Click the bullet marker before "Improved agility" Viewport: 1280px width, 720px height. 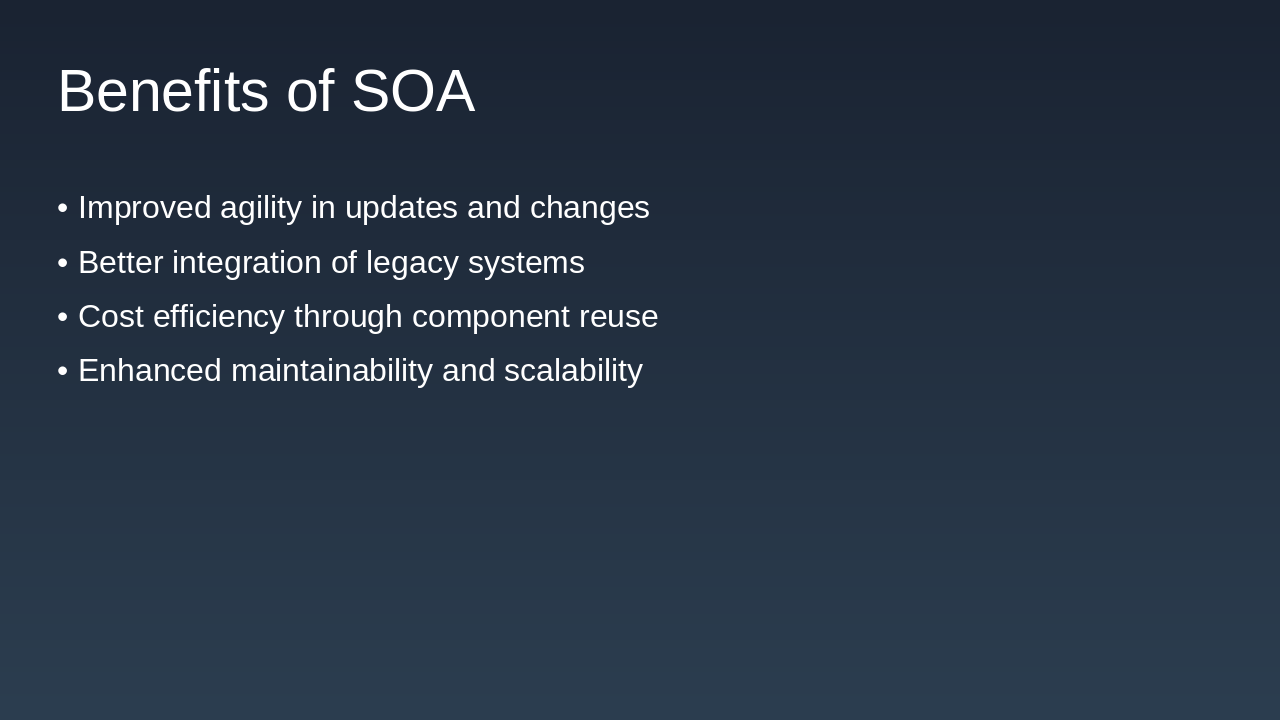(63, 208)
